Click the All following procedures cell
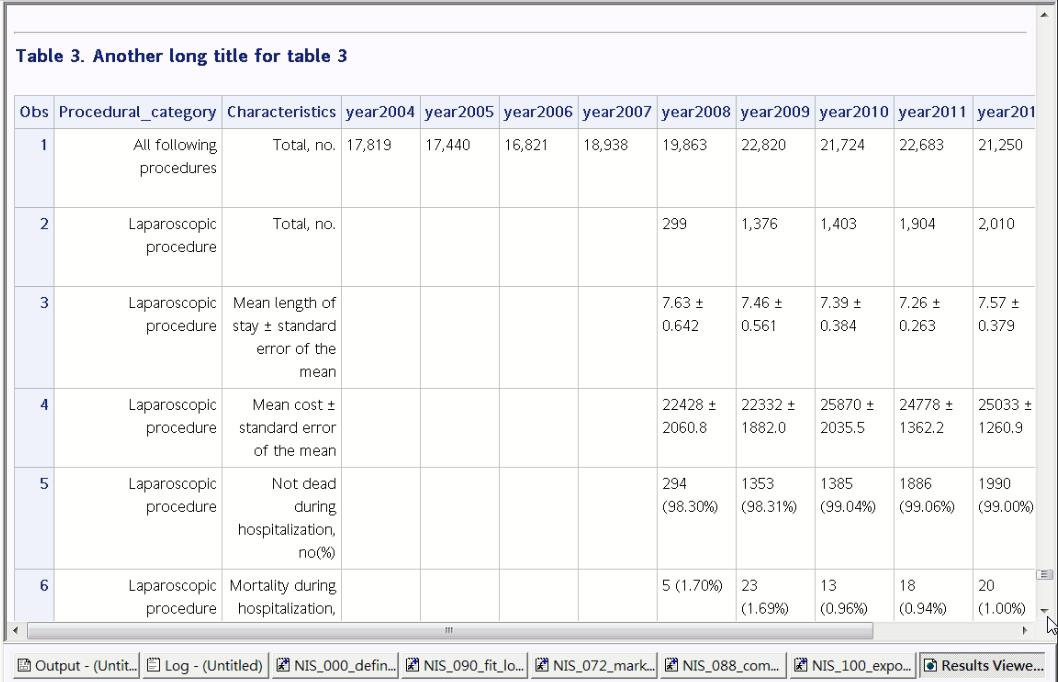 138,167
